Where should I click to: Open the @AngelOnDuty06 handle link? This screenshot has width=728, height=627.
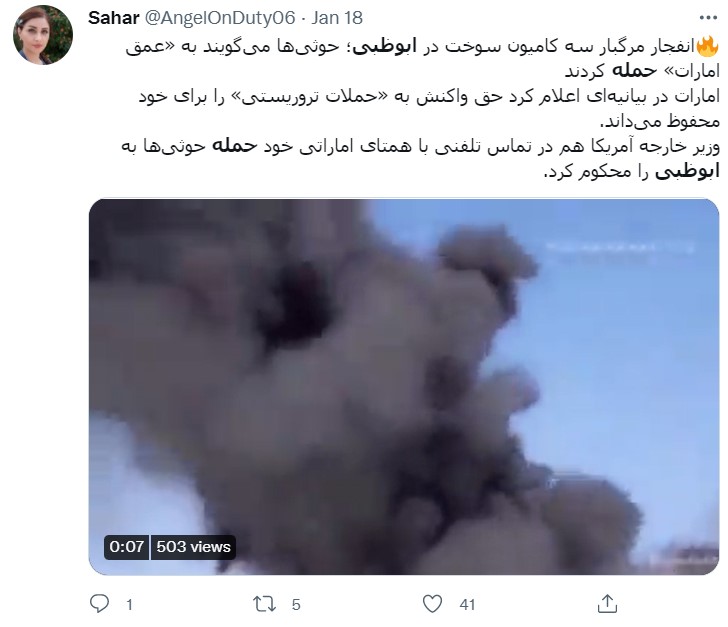[x=220, y=18]
